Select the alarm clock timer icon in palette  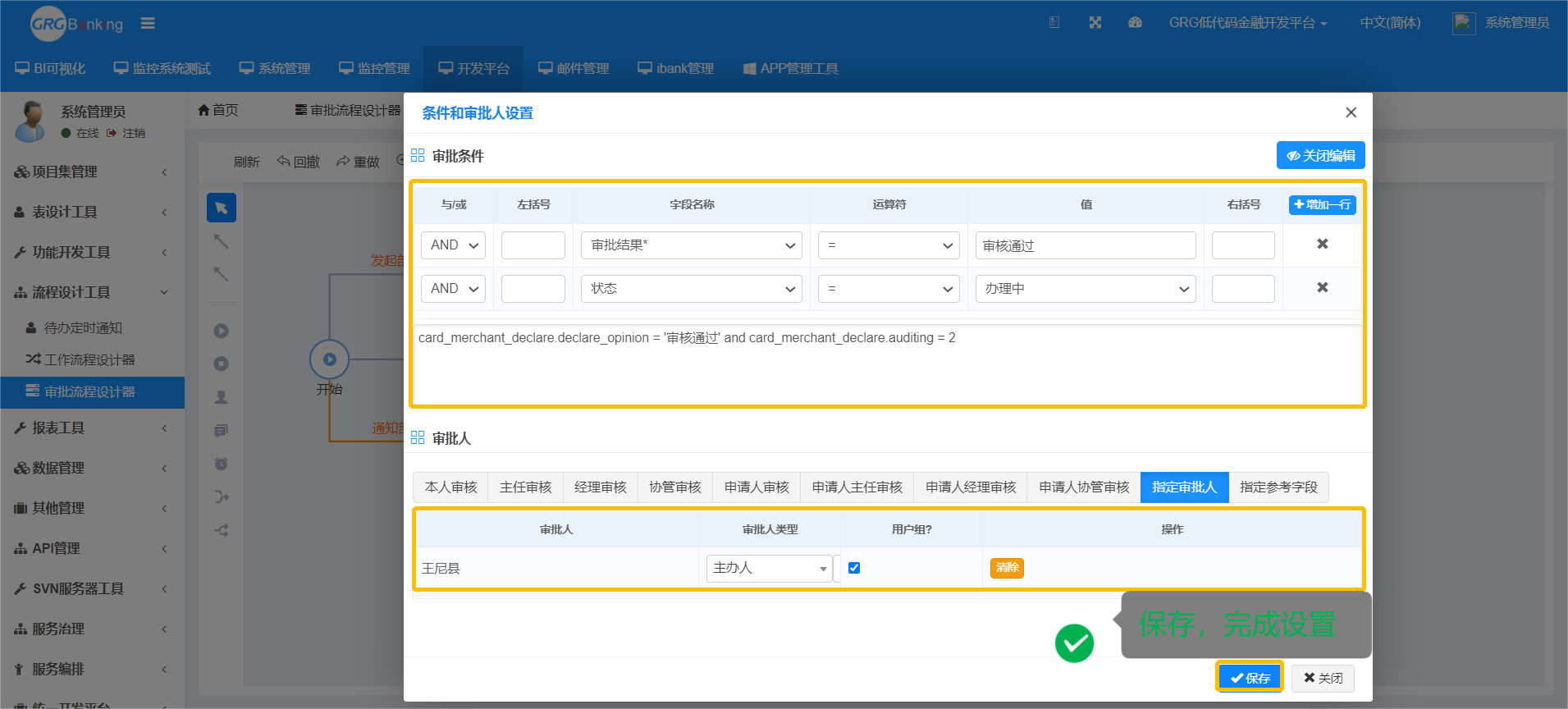pyautogui.click(x=222, y=464)
